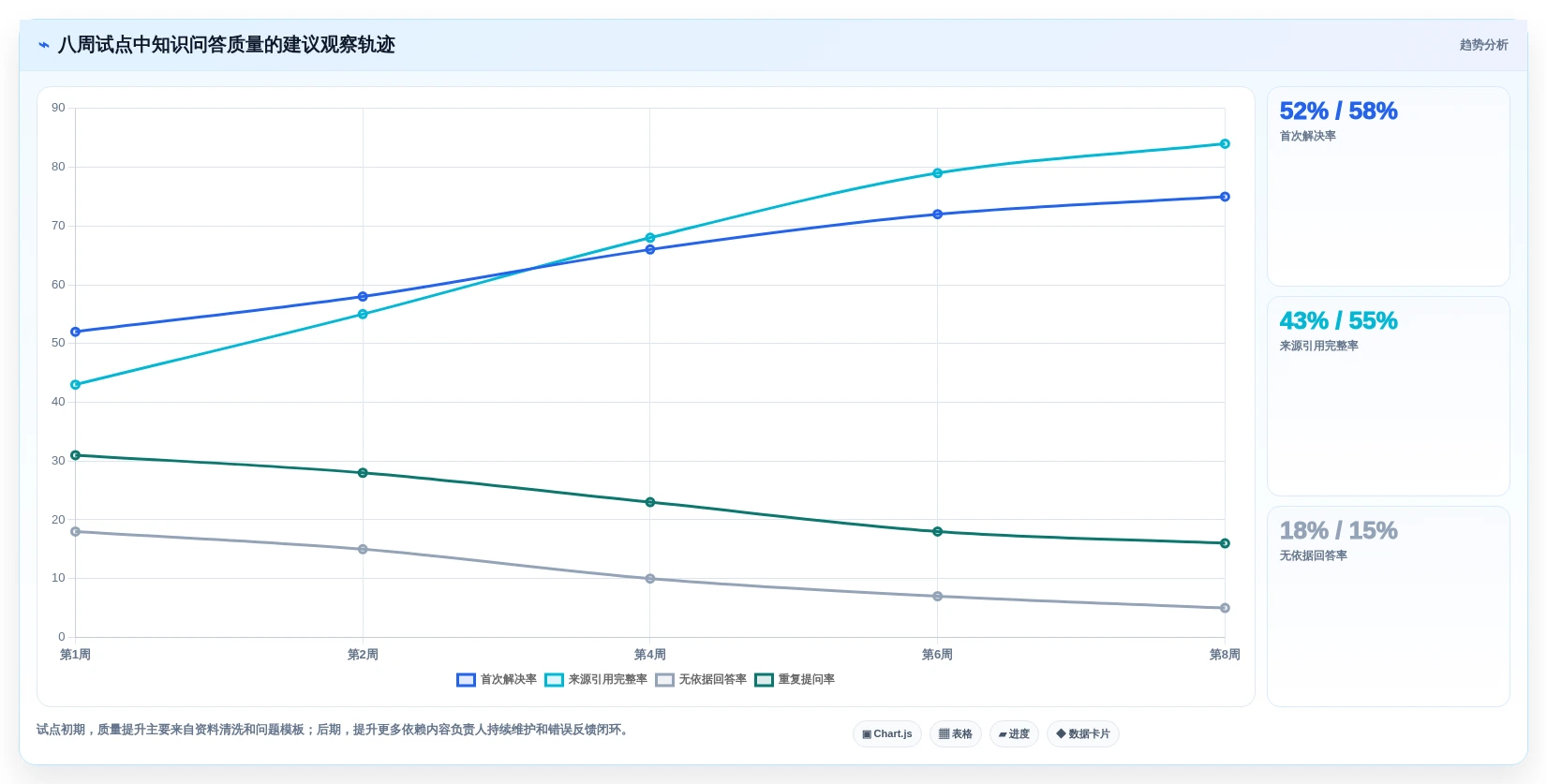Click the 表格 tag
The width and height of the screenshot is (1547, 784).
click(956, 734)
